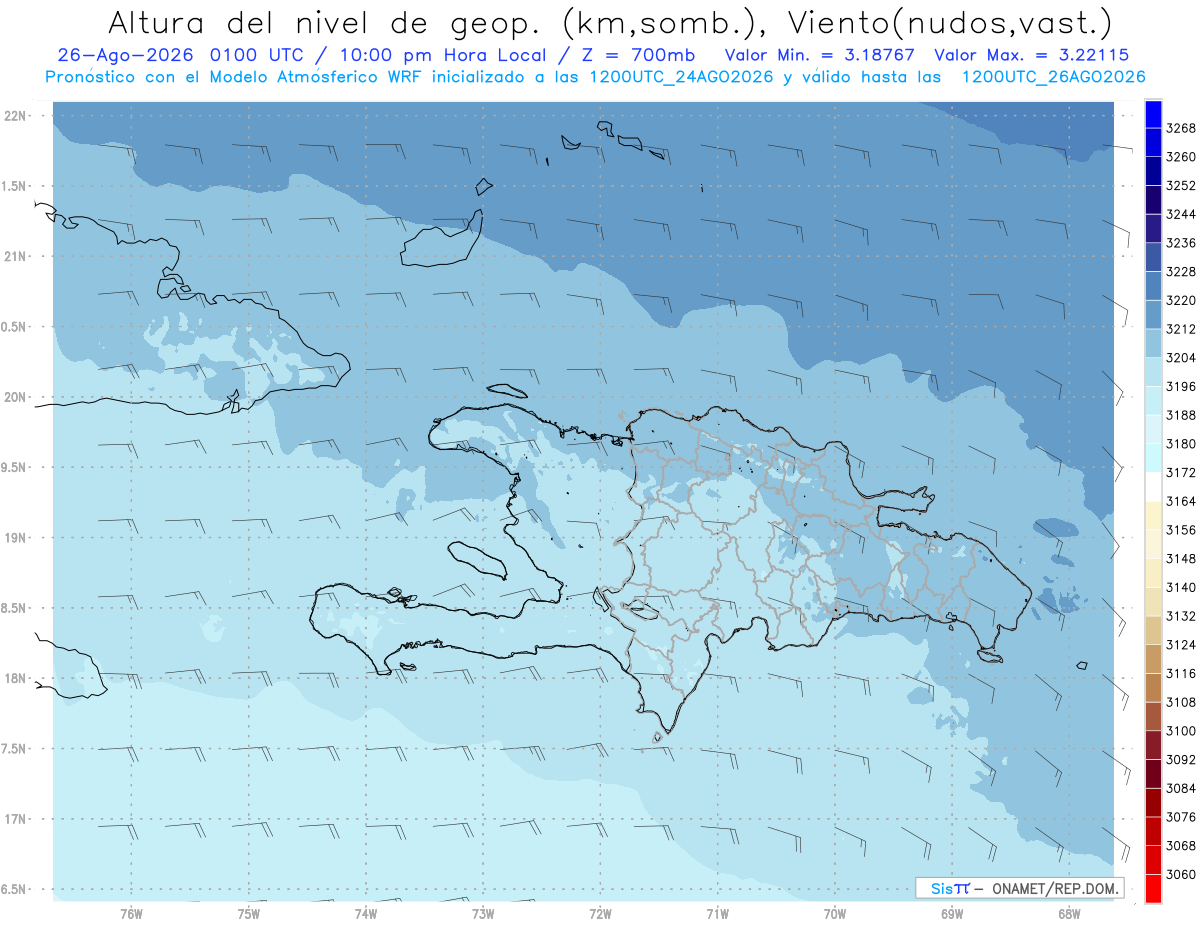Pick the red colorbar segment below 3060
Screen dimensions: 1200x927
(1153, 888)
